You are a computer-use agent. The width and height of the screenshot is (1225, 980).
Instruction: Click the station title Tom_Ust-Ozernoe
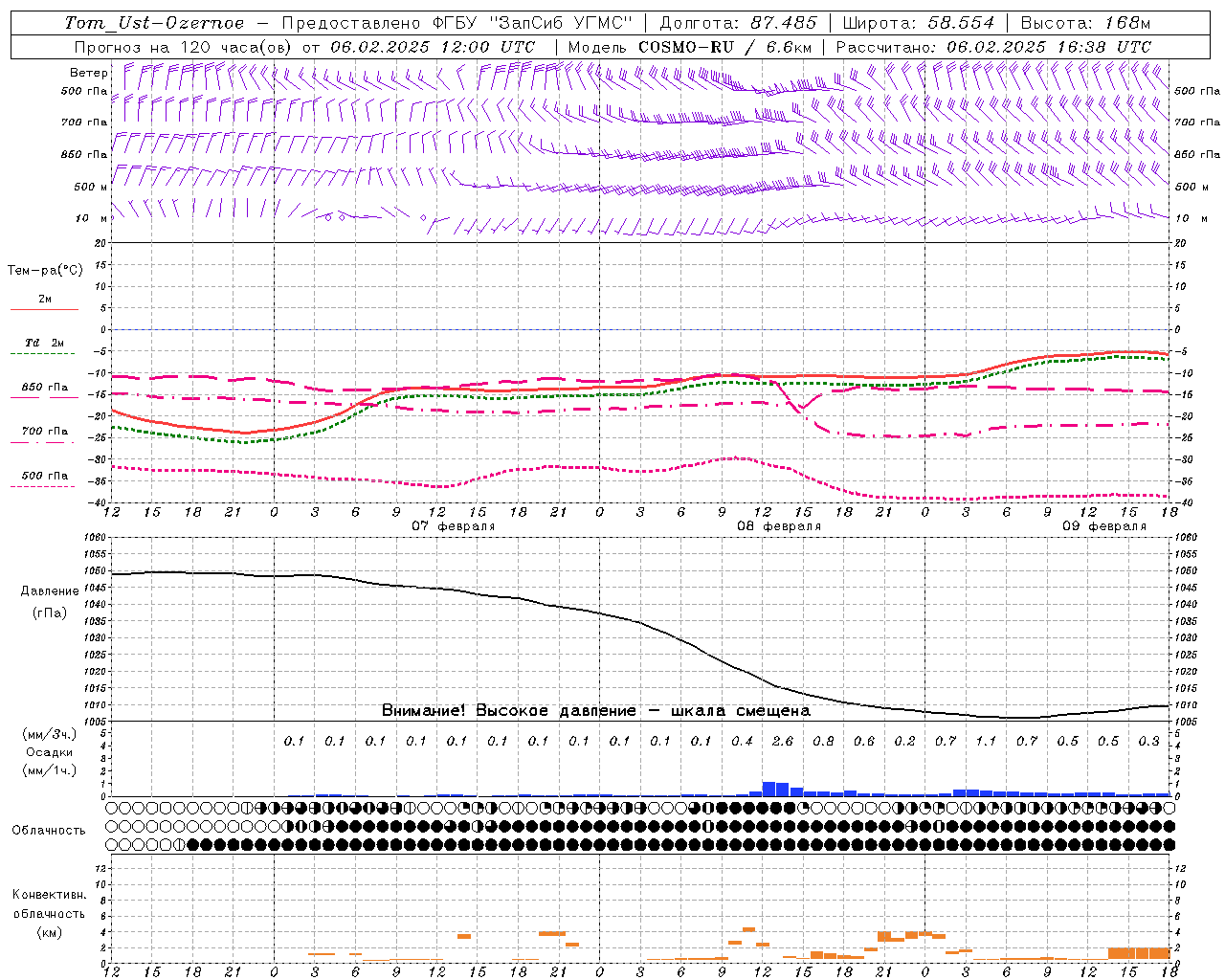(154, 23)
